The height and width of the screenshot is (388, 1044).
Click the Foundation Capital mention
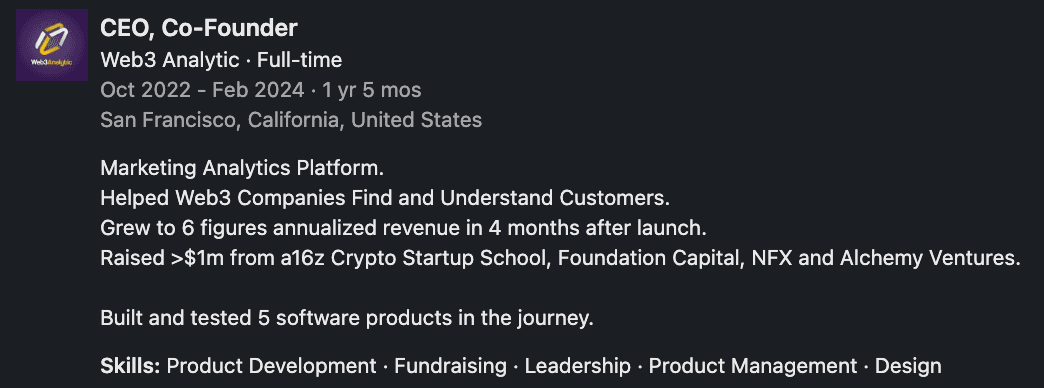pos(649,258)
